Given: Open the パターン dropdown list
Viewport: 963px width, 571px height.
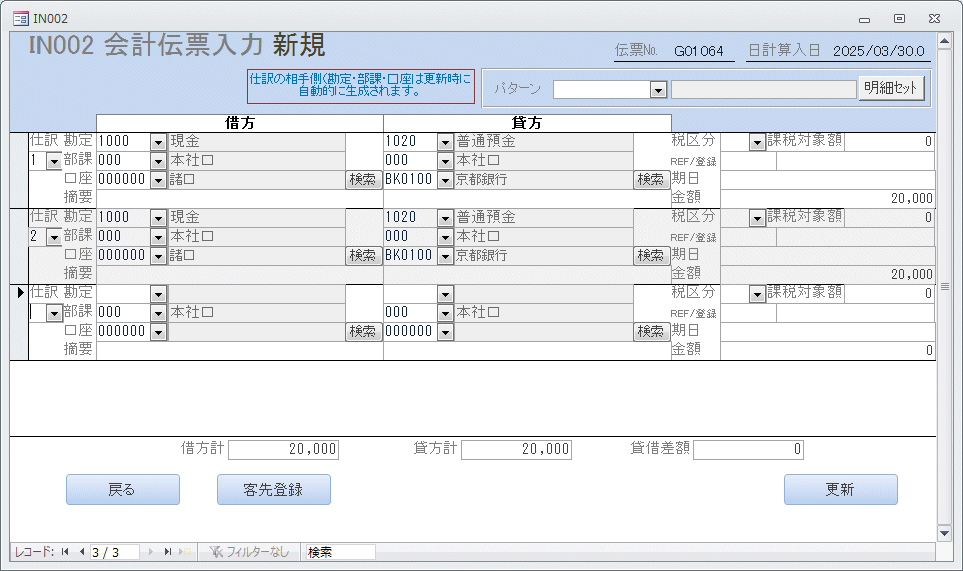Looking at the screenshot, I should click(x=658, y=90).
